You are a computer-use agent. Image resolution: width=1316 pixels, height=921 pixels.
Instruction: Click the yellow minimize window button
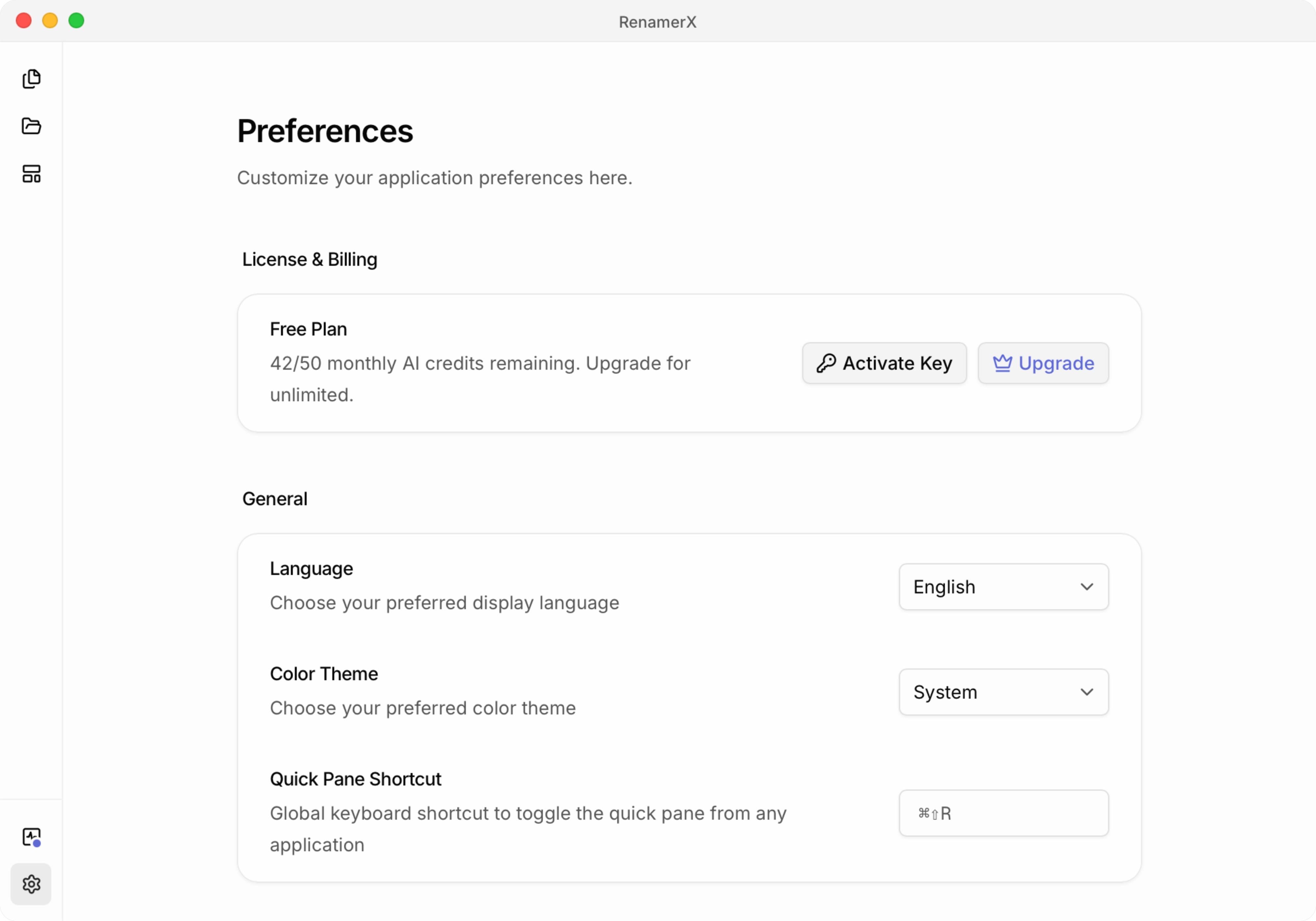pos(50,21)
